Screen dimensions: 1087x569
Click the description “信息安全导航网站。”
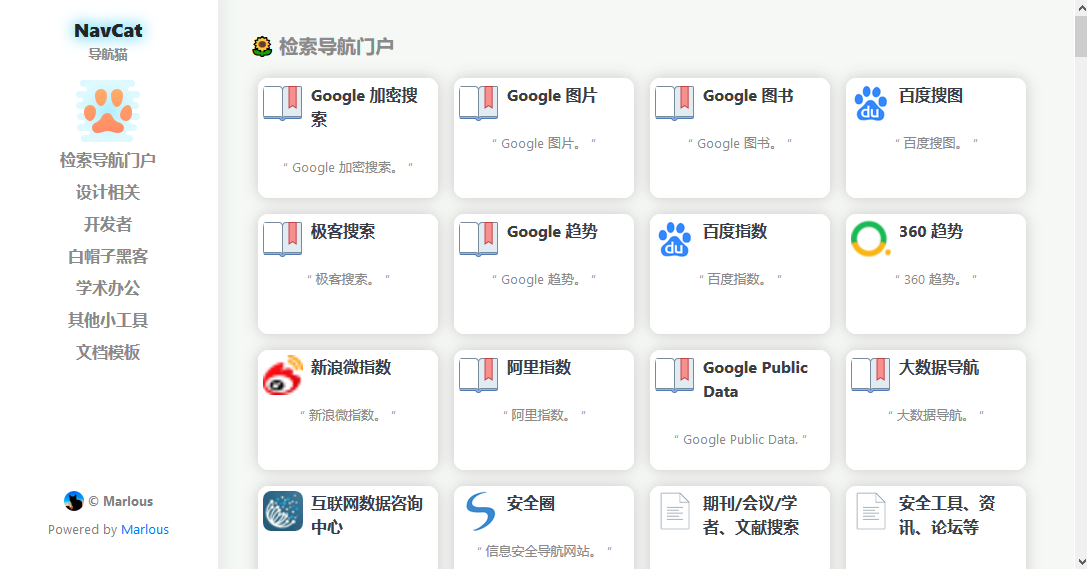point(544,551)
